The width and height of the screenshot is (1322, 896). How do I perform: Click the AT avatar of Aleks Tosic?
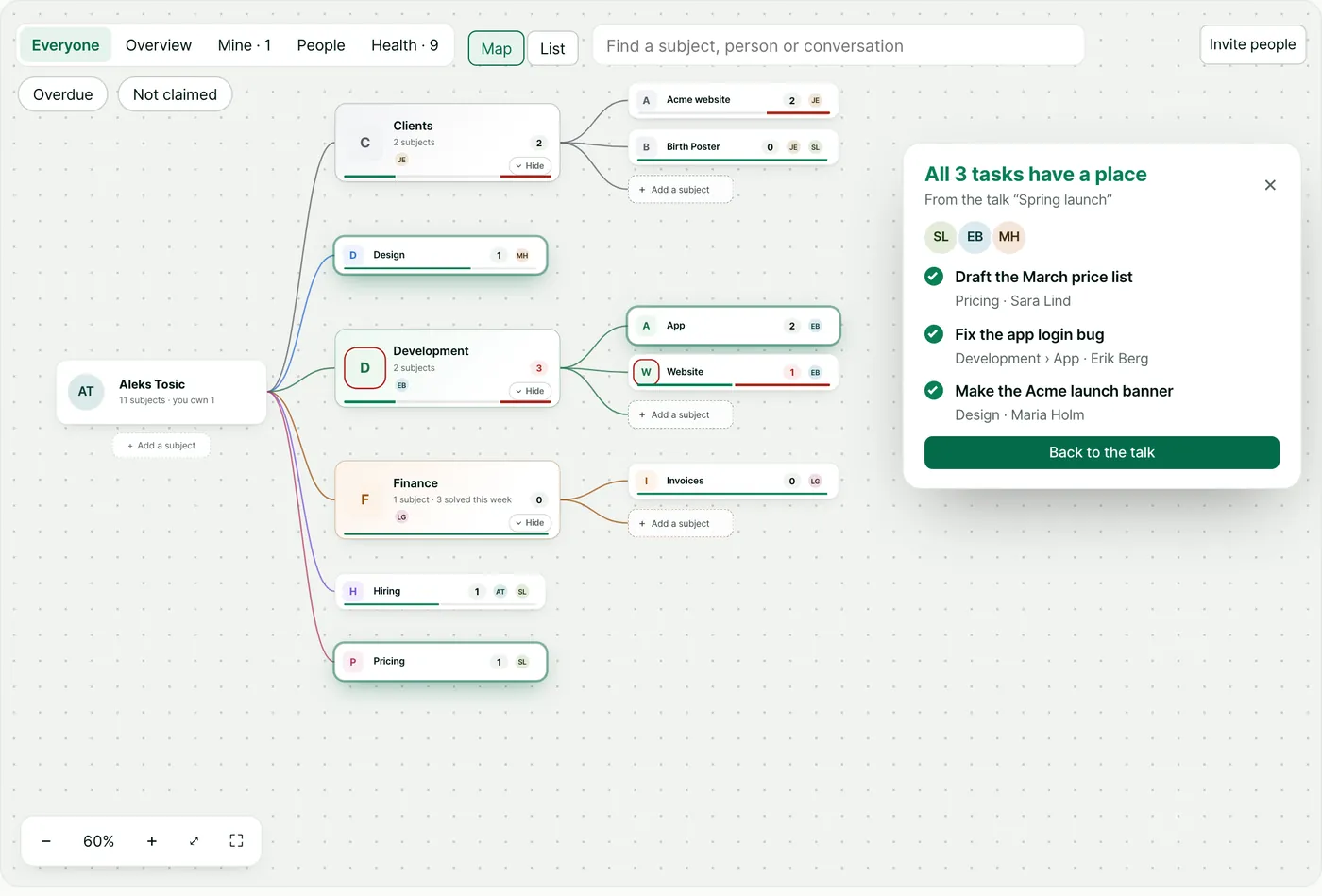point(86,392)
